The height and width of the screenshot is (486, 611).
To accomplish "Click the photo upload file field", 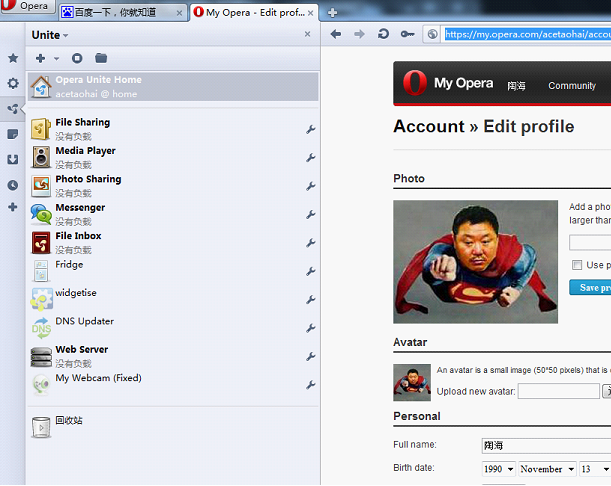I will point(590,242).
